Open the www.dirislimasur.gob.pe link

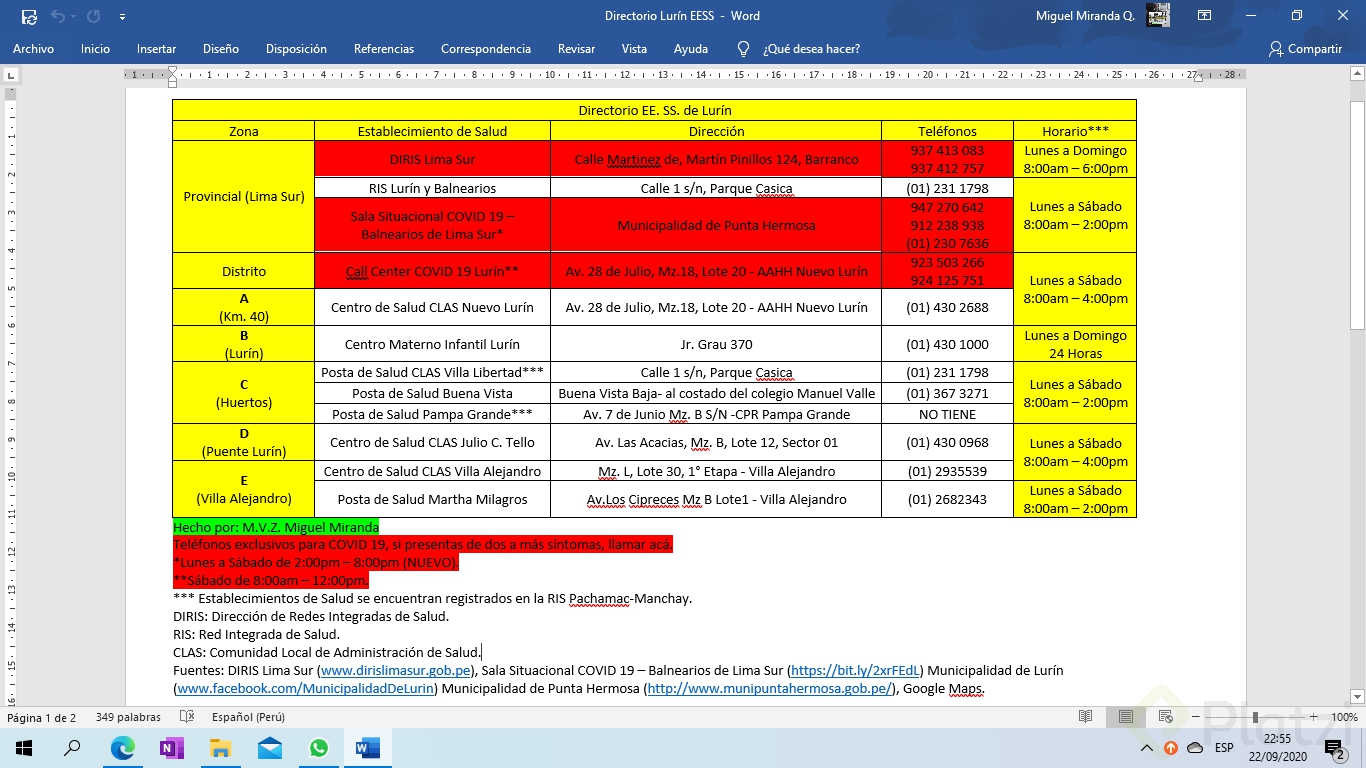[x=395, y=670]
